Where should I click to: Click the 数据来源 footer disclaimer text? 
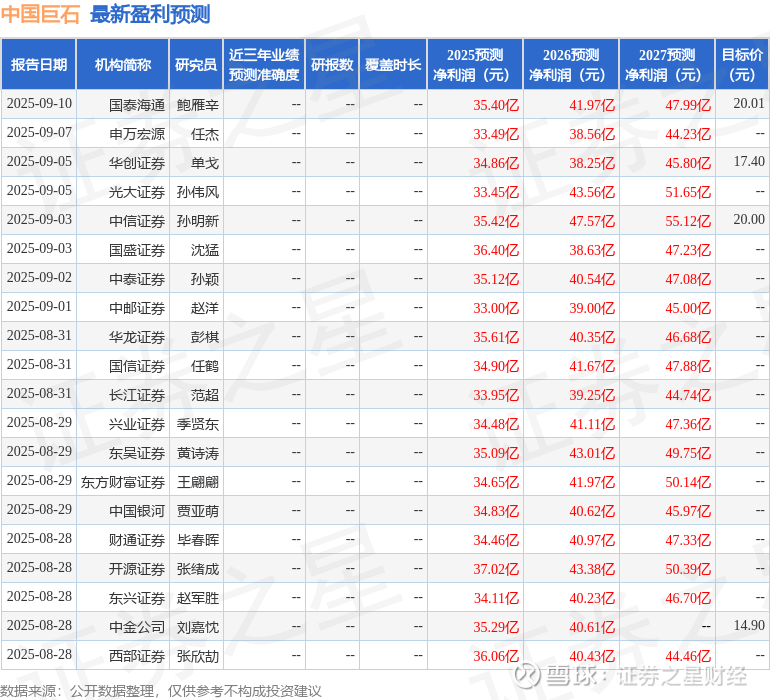tap(161, 691)
